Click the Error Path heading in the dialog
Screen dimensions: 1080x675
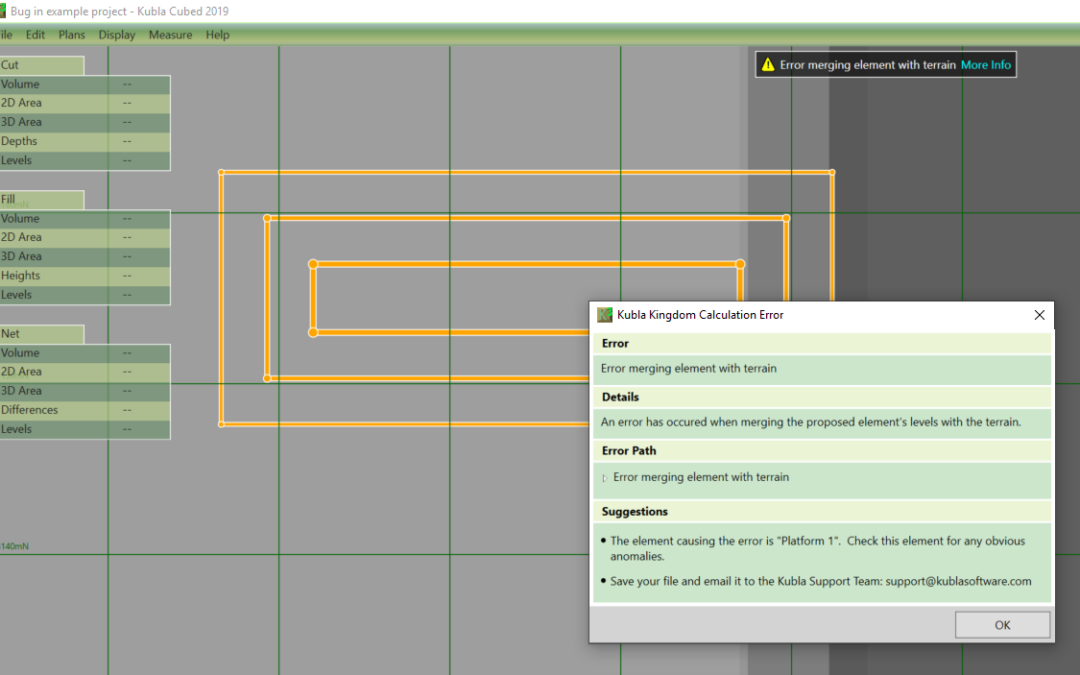(x=629, y=450)
